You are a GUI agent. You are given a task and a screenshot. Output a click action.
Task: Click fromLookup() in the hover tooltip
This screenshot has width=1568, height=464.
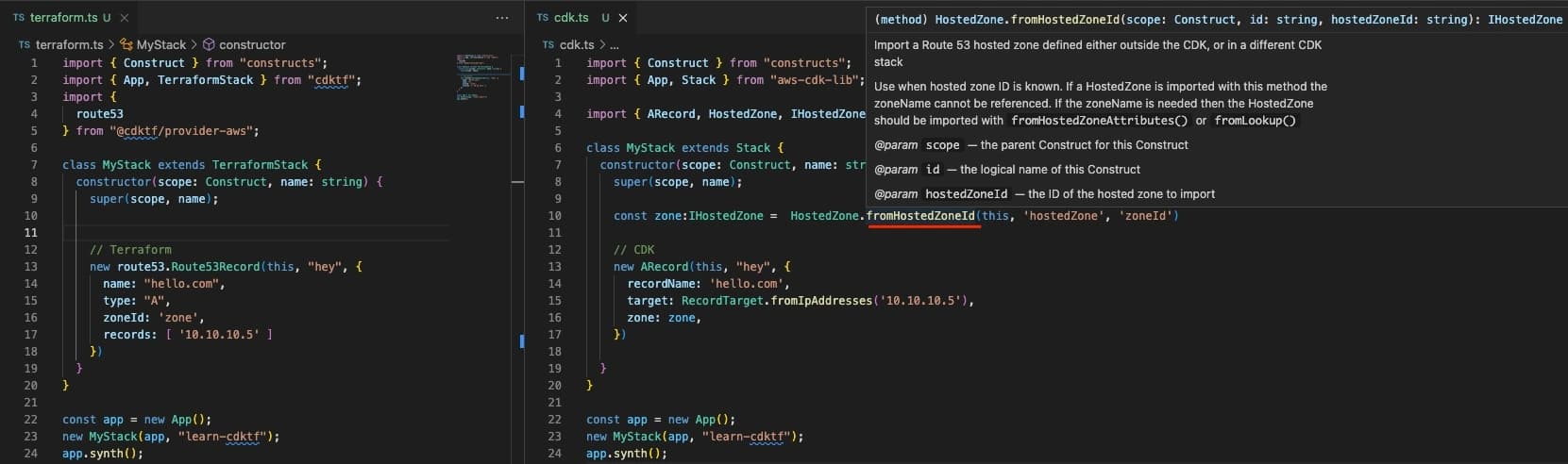1256,121
